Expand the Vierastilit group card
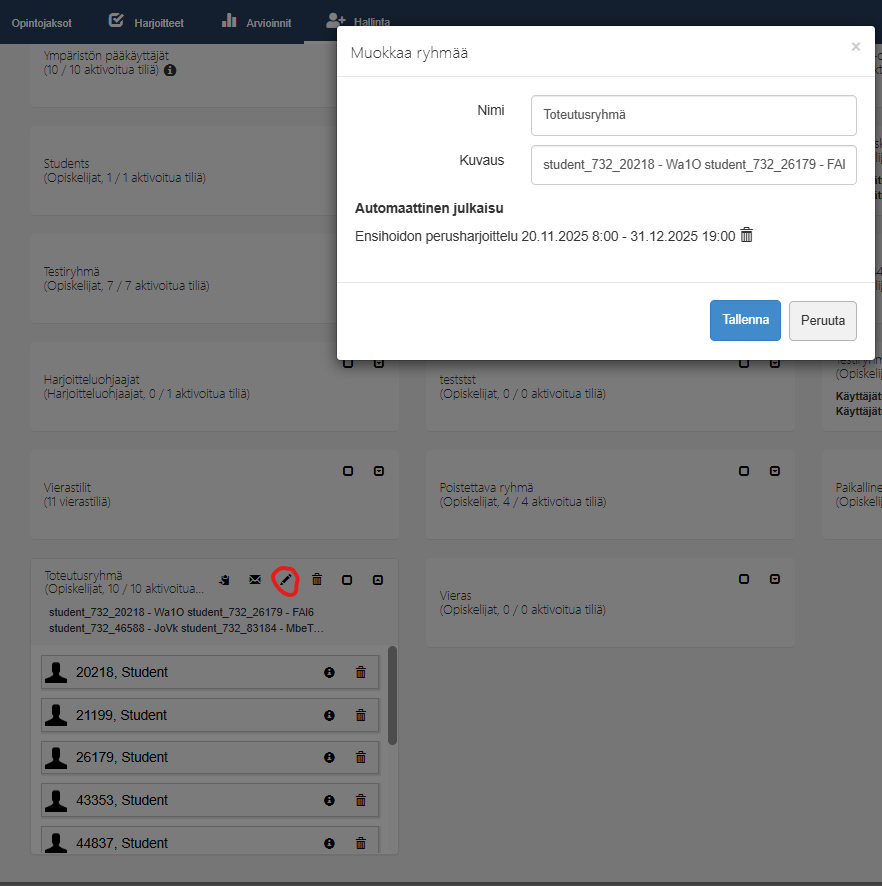 pos(379,471)
